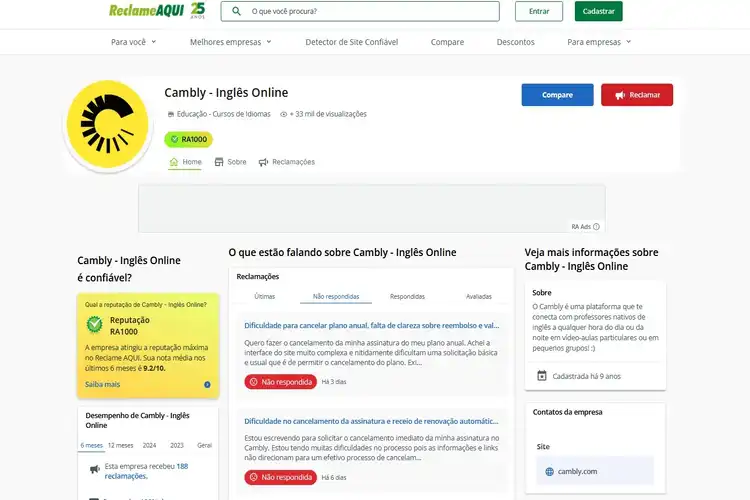Click the Não respondida badge, Há 6 dias
This screenshot has height=500, width=750.
tap(280, 478)
